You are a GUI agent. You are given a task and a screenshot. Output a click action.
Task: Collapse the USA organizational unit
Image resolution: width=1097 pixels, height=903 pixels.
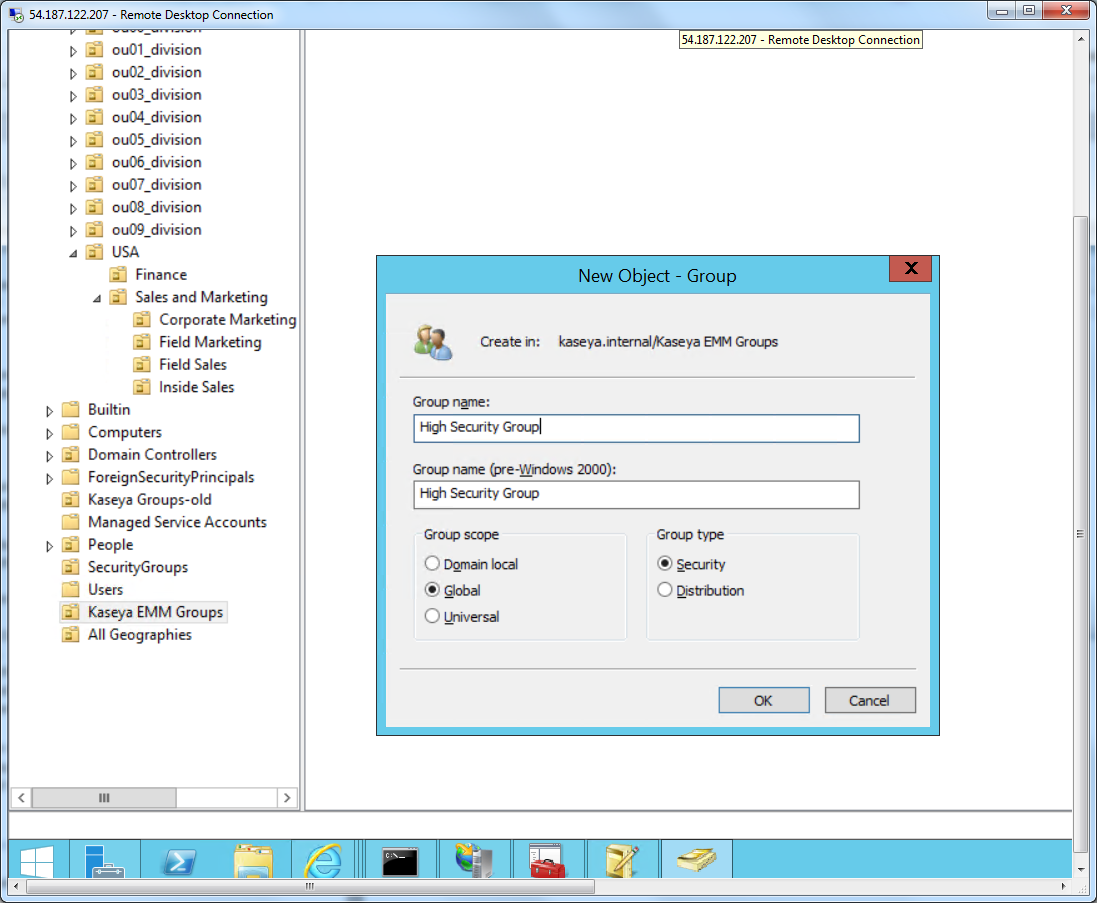(x=73, y=253)
